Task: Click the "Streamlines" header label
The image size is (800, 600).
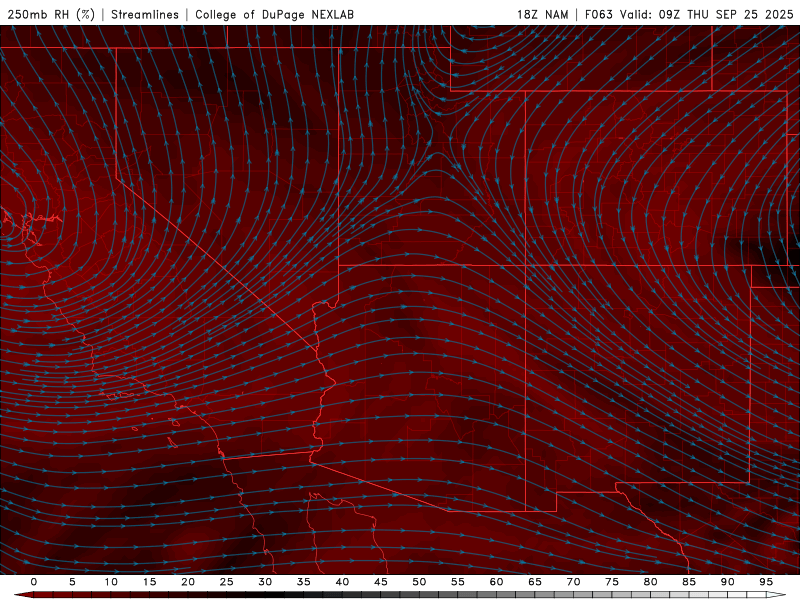Action: [x=145, y=15]
